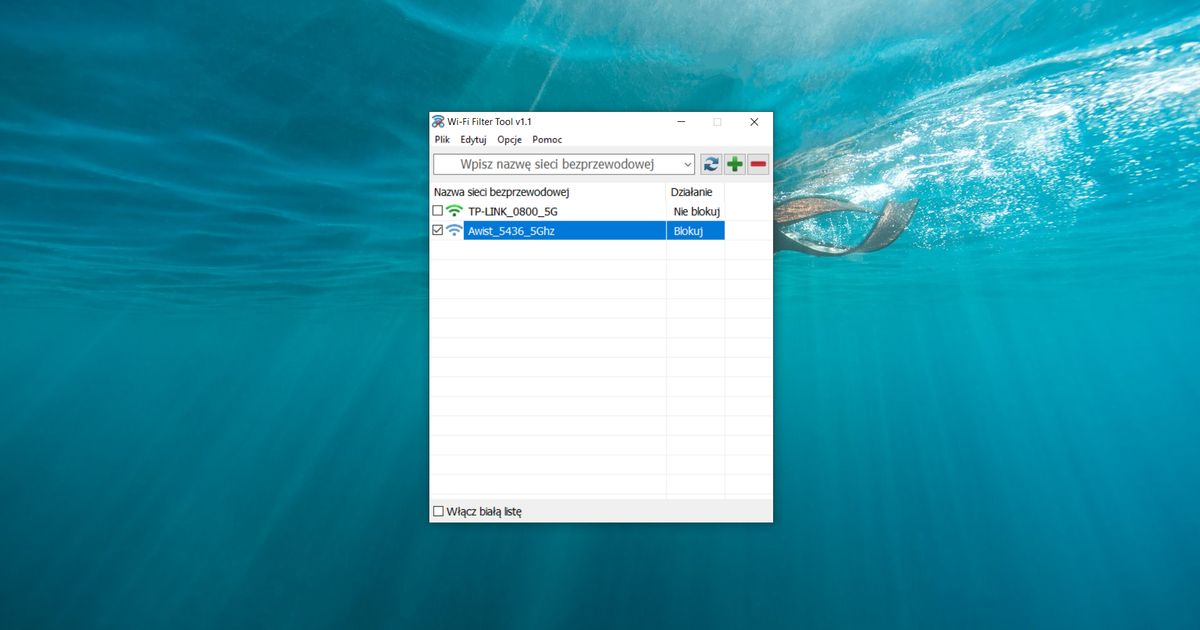Open the network name combo box dropdown
This screenshot has height=630, width=1200.
[688, 164]
